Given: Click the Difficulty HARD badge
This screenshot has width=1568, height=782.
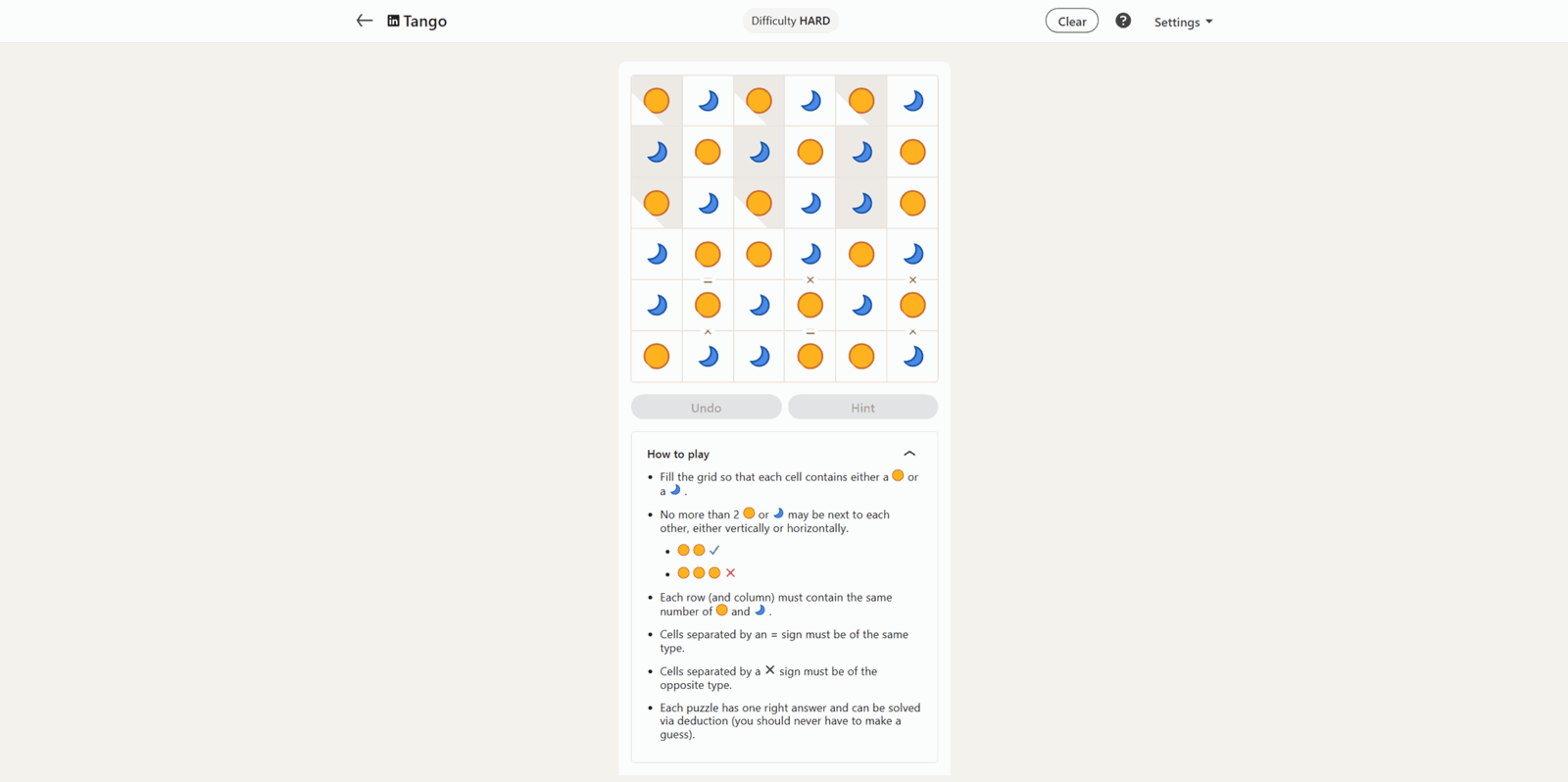Looking at the screenshot, I should (790, 21).
